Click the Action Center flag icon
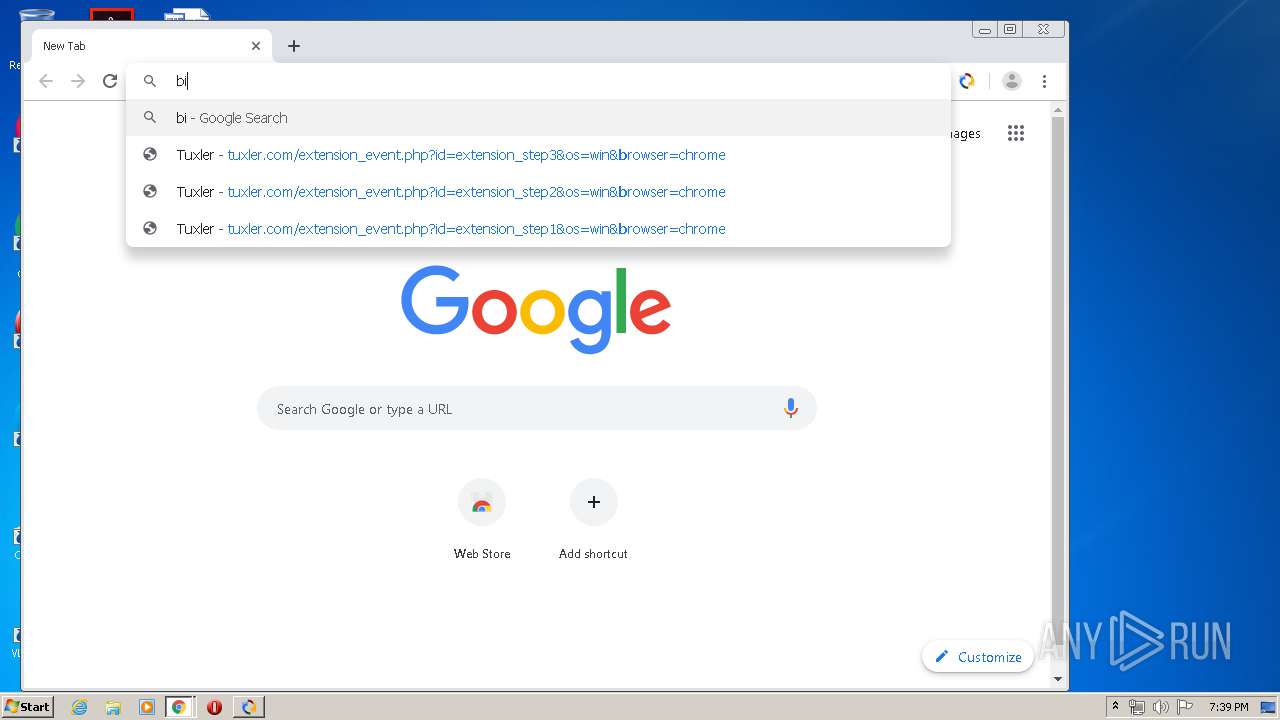Viewport: 1280px width, 720px height. [1185, 707]
